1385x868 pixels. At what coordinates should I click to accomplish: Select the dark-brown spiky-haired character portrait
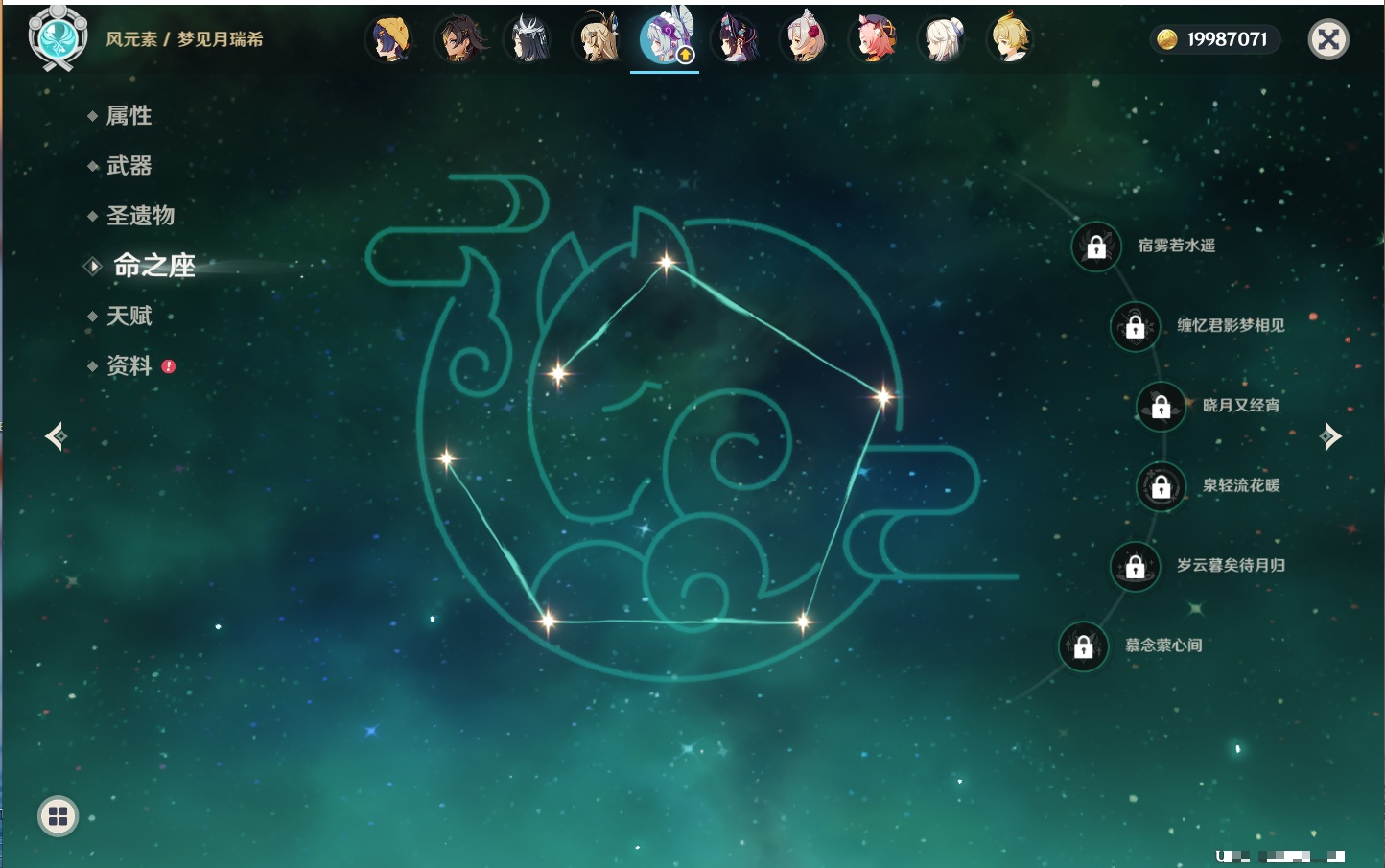pos(459,39)
